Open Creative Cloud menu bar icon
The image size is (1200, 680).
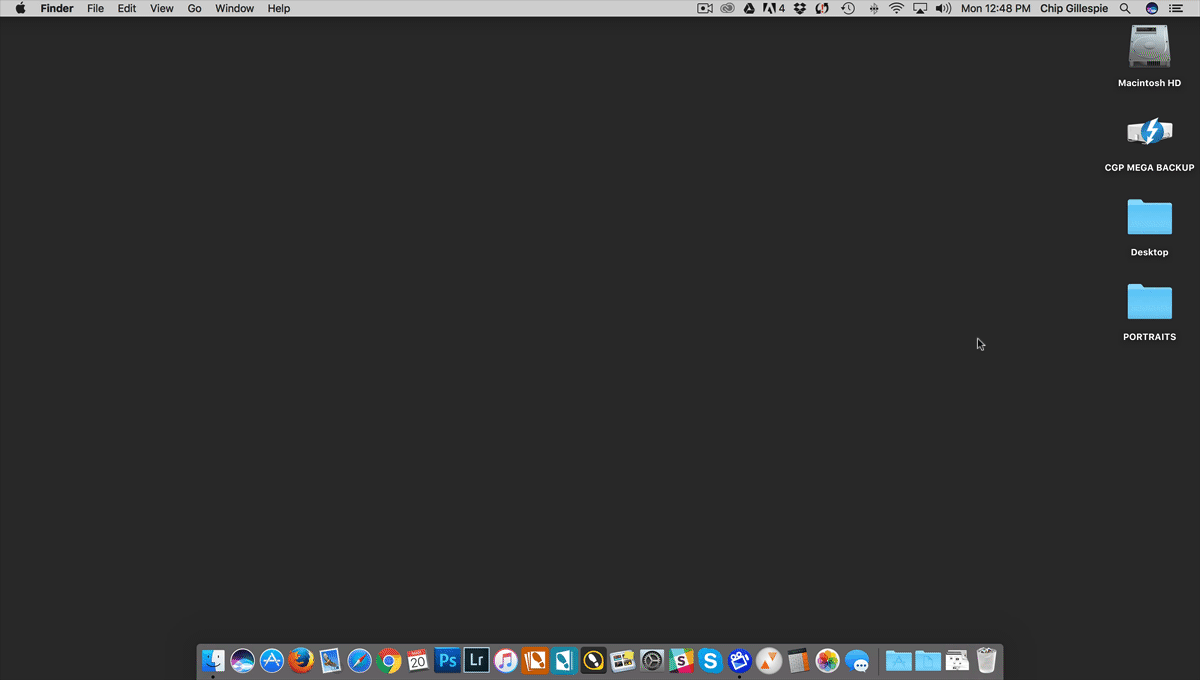pos(727,8)
